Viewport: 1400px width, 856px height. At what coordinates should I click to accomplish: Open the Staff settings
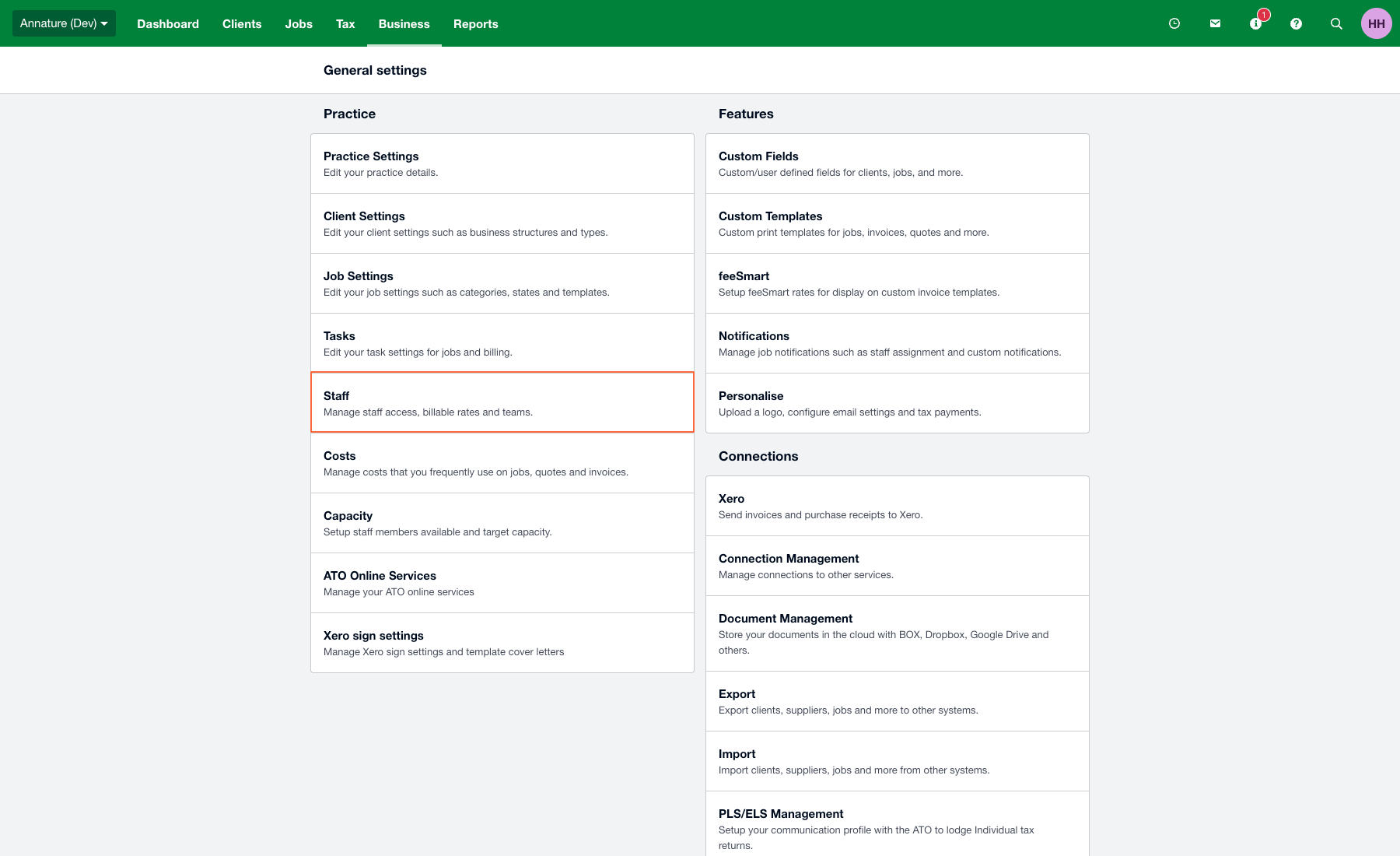502,402
